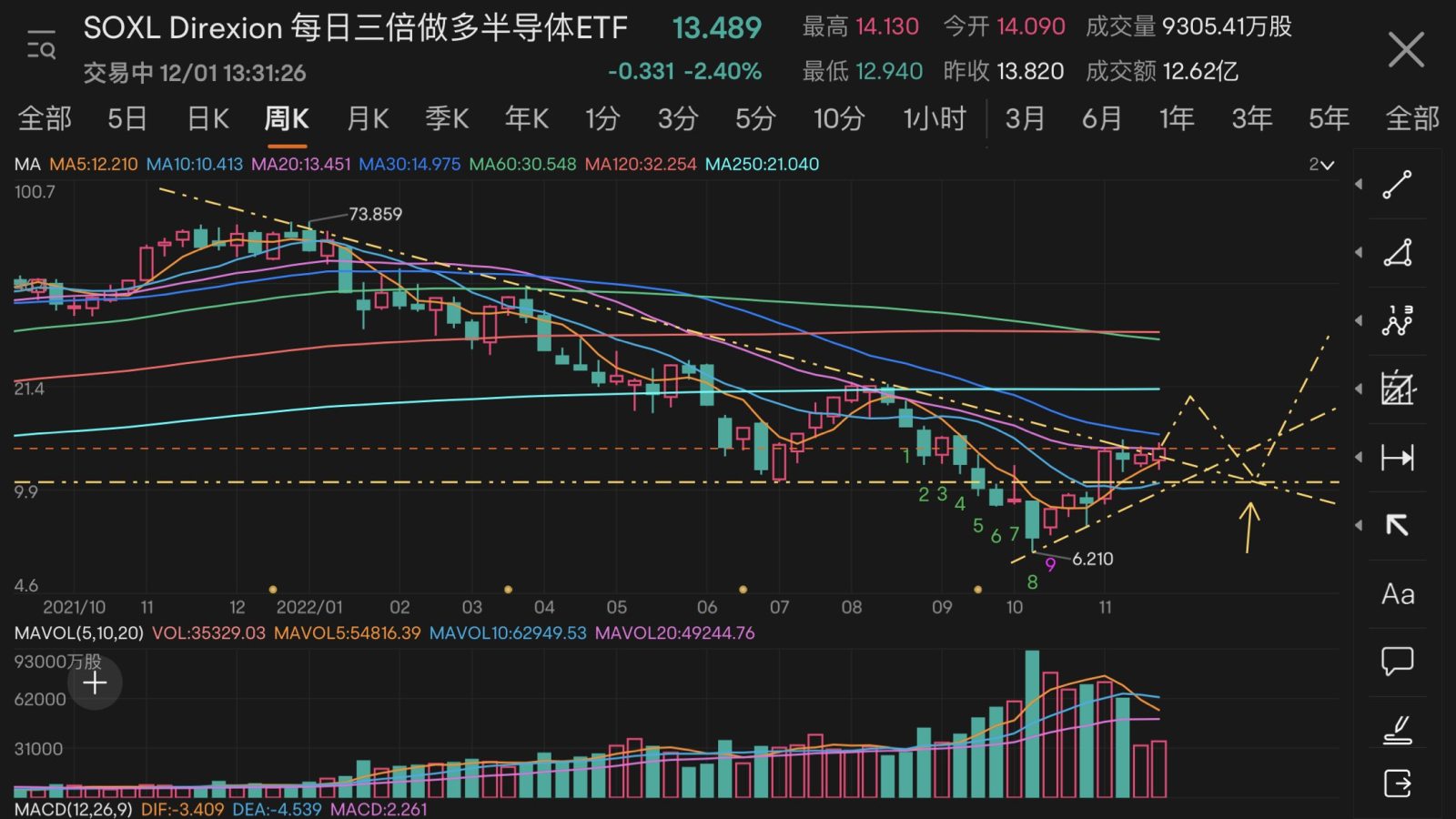Tap the 6.210 low price annotation
This screenshot has width=1456, height=819.
coord(1092,559)
